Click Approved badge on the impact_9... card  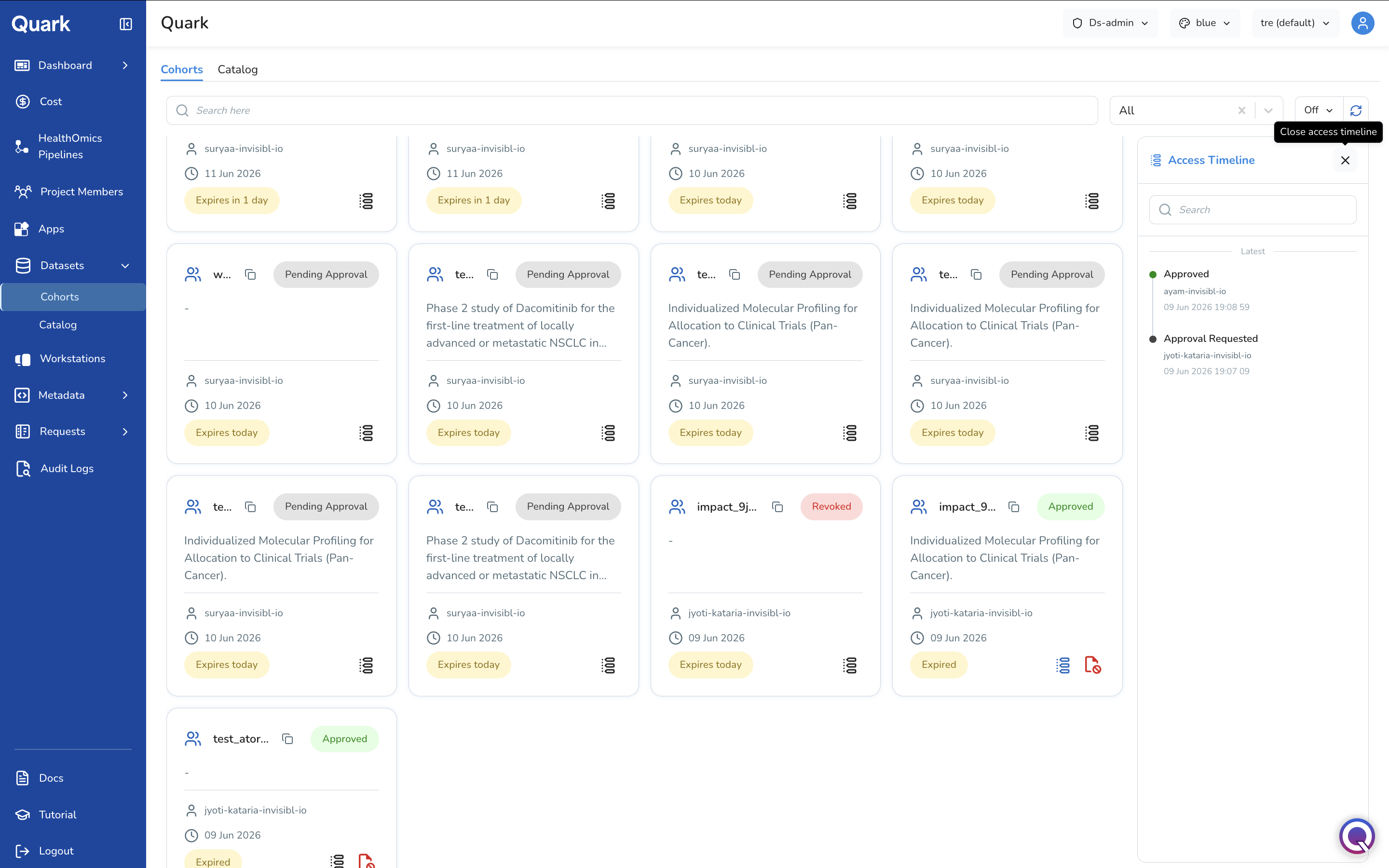[1071, 507]
